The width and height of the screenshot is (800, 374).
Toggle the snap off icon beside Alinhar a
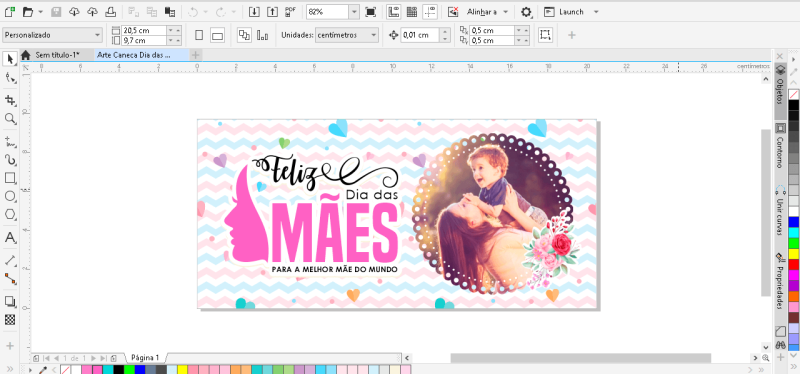(453, 11)
